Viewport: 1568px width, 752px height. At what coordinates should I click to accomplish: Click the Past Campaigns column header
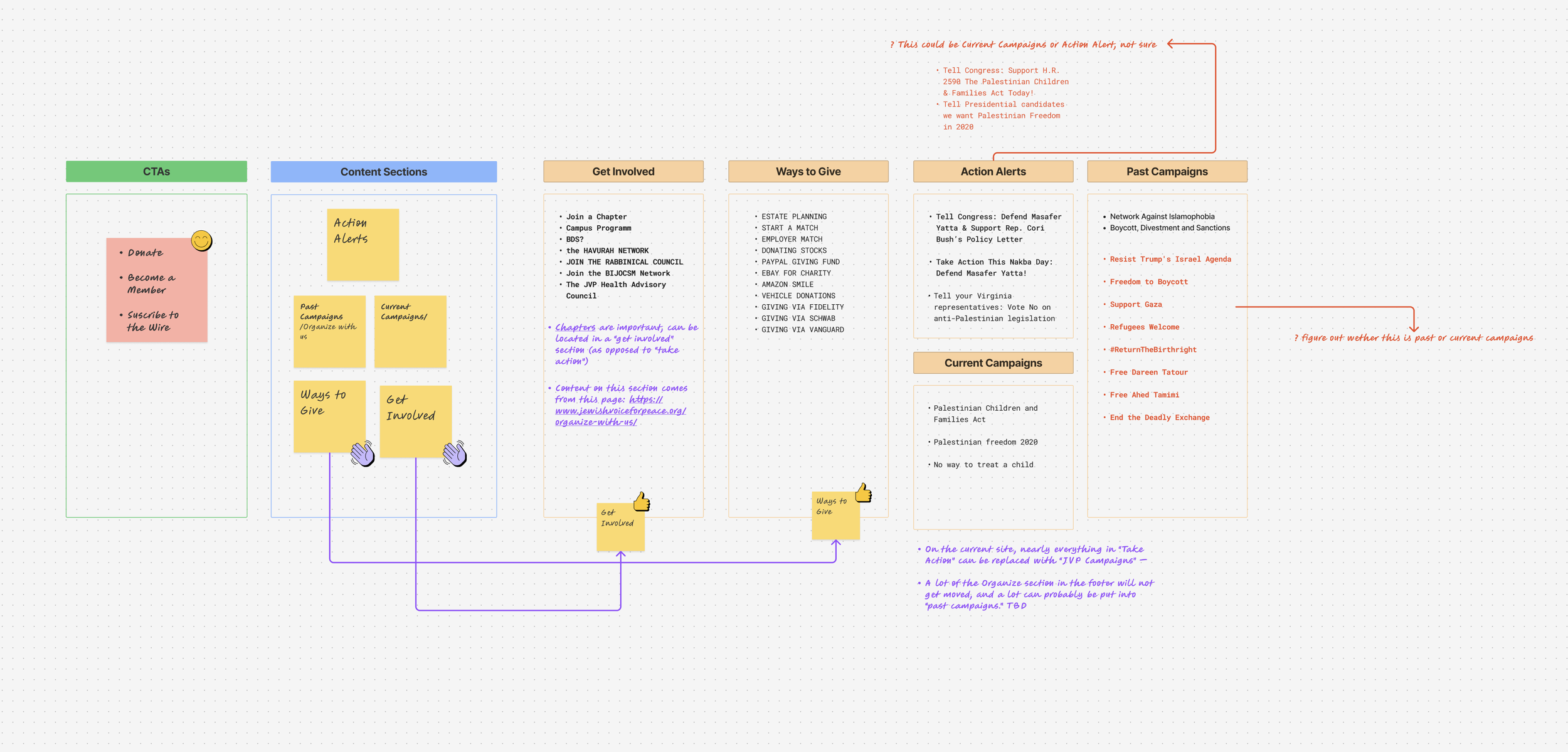coord(1167,171)
